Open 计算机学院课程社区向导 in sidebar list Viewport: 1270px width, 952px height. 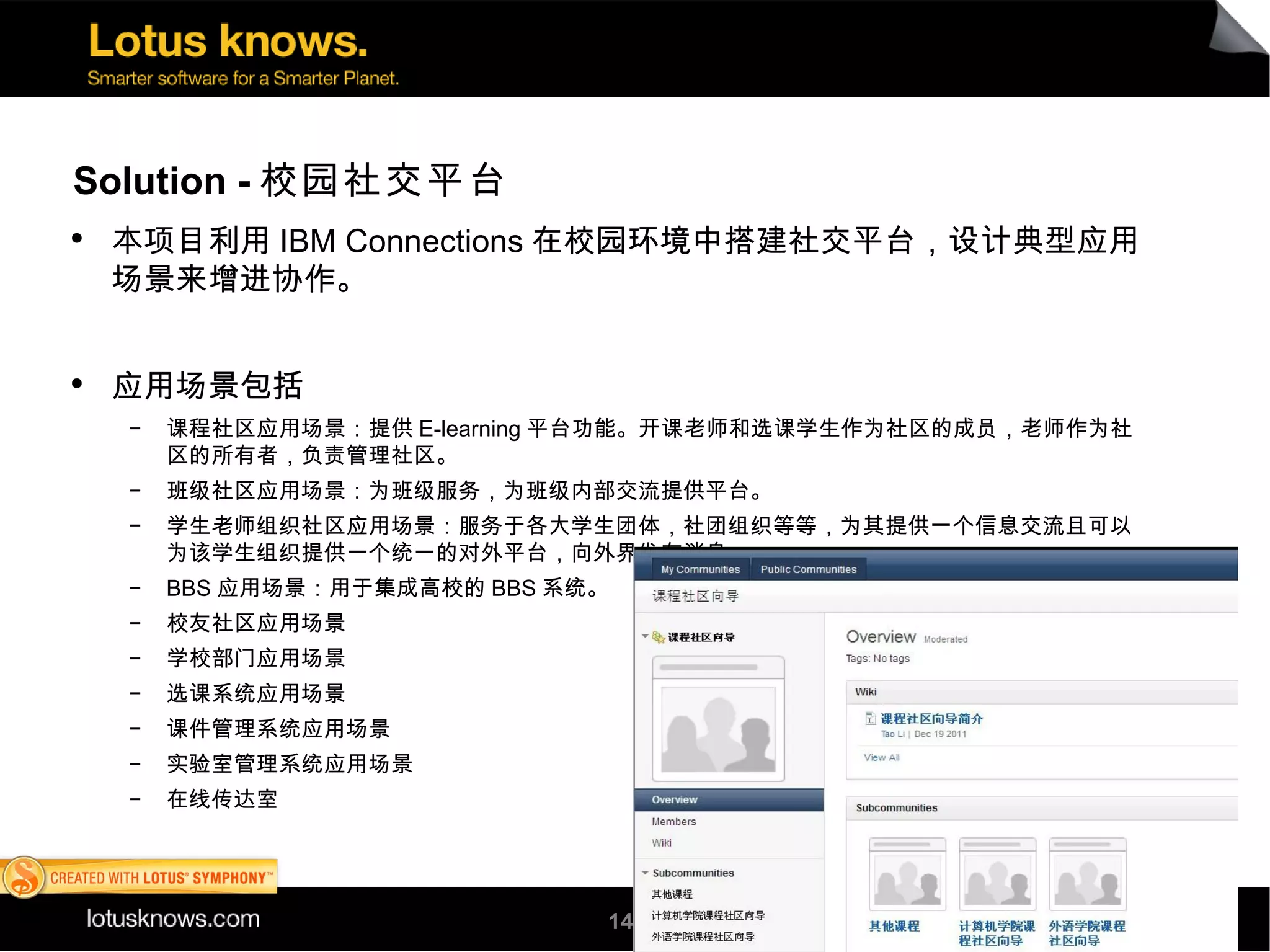708,915
